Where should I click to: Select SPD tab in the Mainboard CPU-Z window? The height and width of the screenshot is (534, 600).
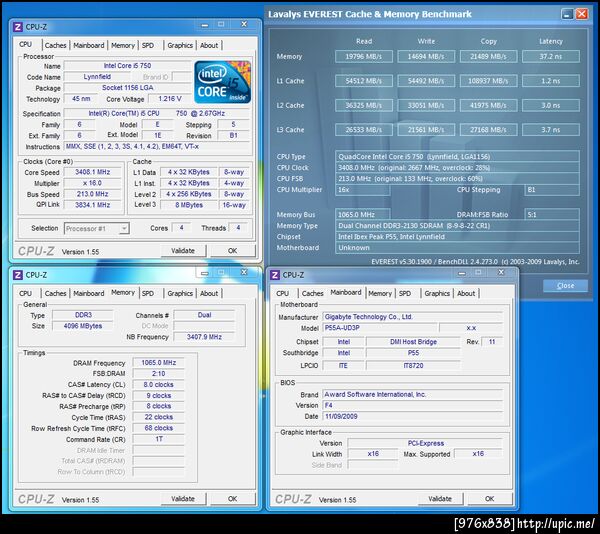(405, 293)
